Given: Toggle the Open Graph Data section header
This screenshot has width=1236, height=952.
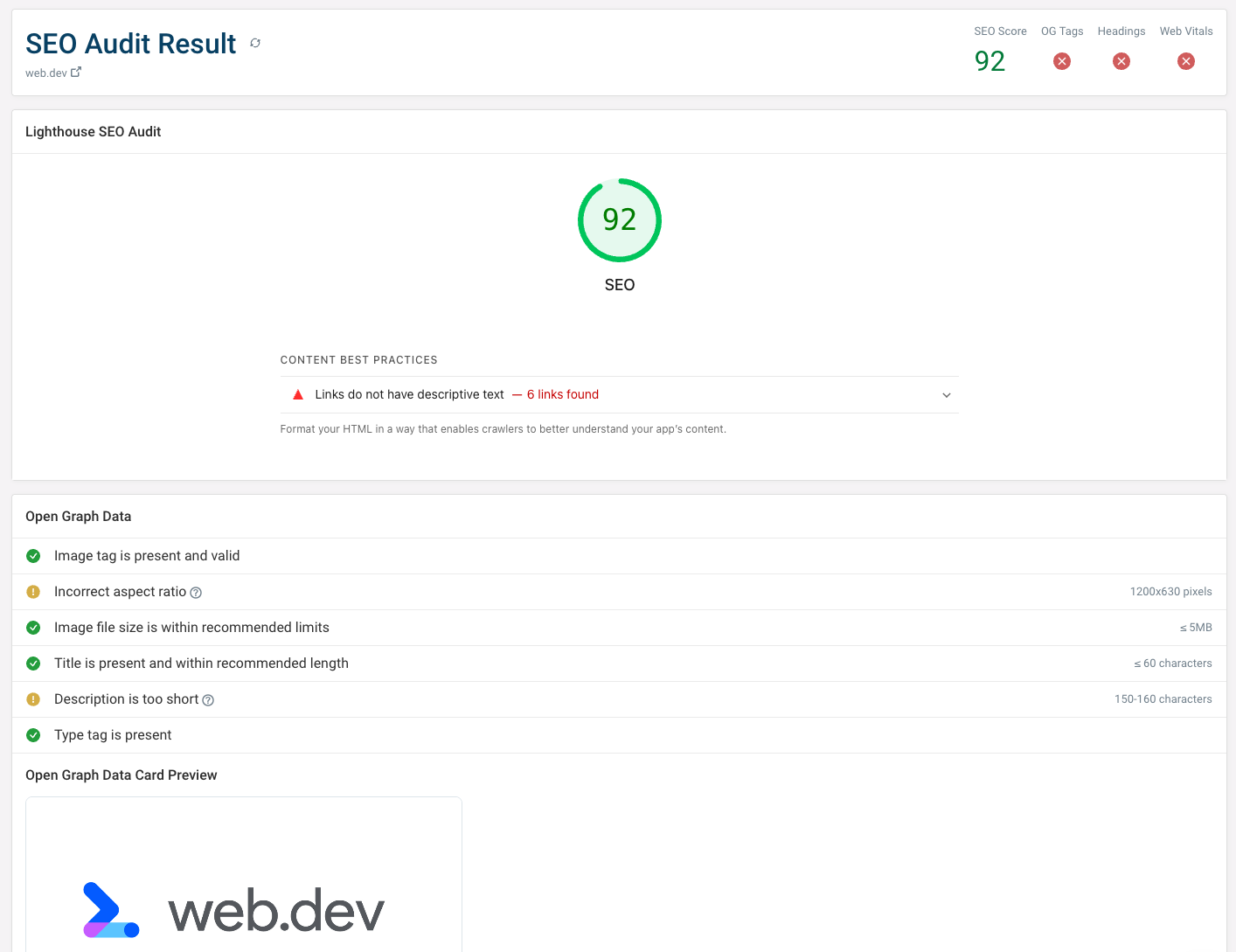Looking at the screenshot, I should pos(78,516).
